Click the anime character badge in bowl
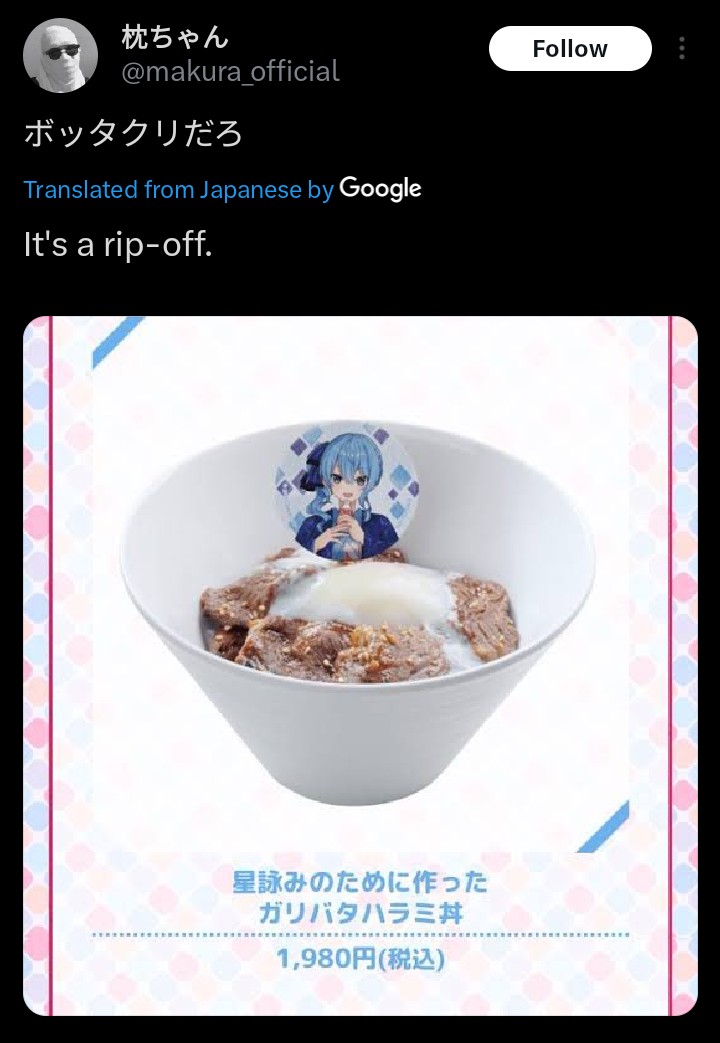 [x=347, y=490]
